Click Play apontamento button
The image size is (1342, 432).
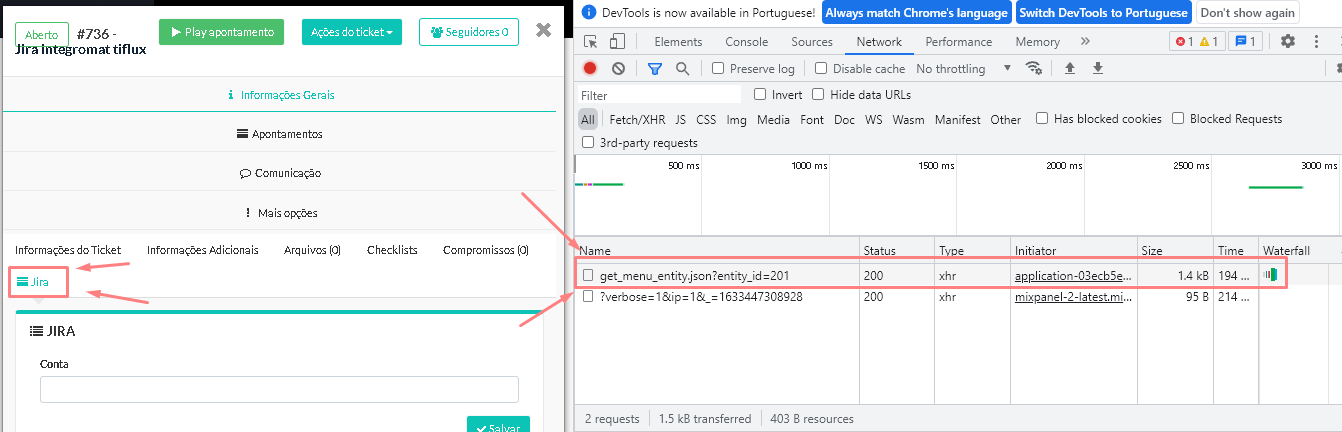[x=222, y=32]
